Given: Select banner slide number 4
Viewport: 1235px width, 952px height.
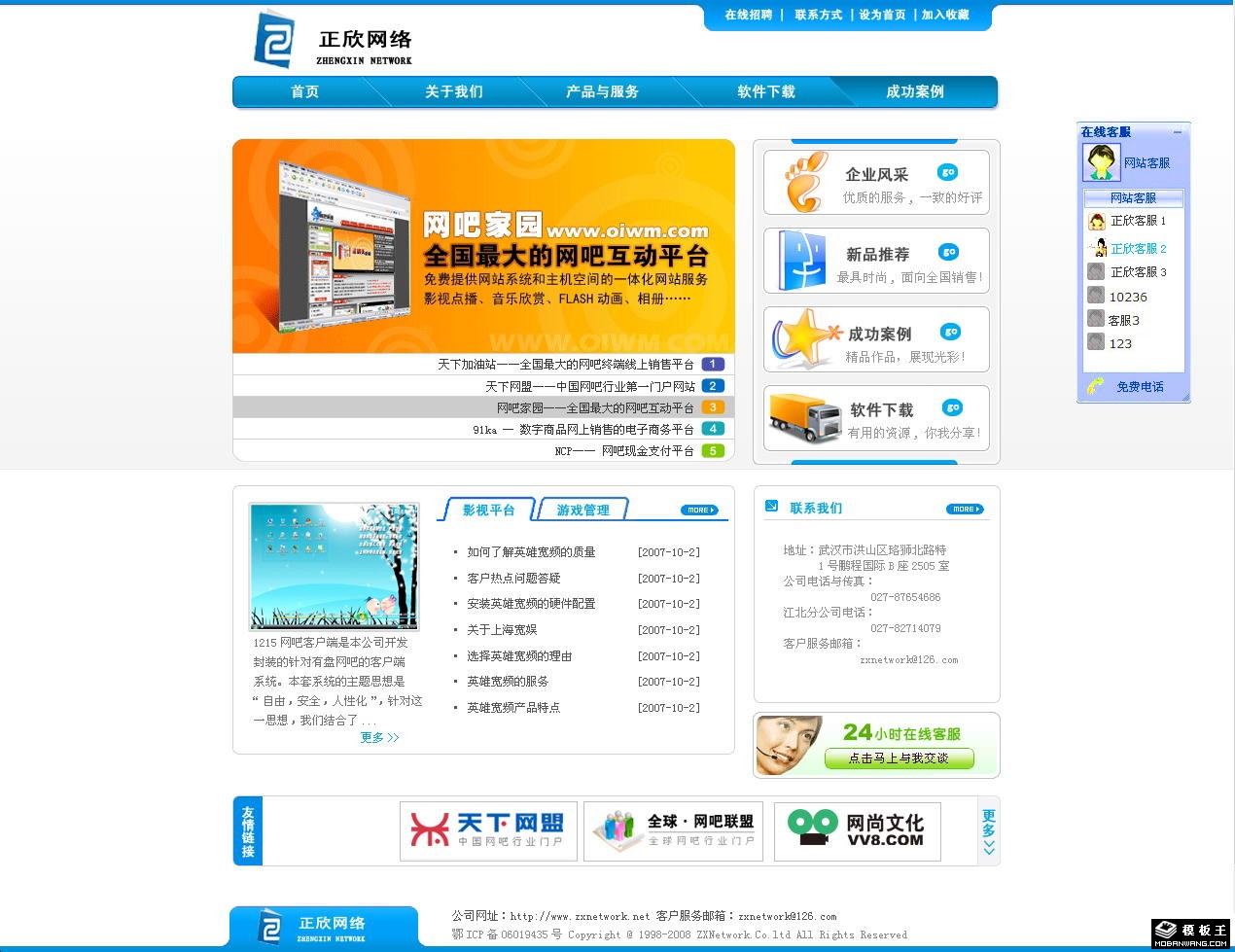Looking at the screenshot, I should coord(713,429).
